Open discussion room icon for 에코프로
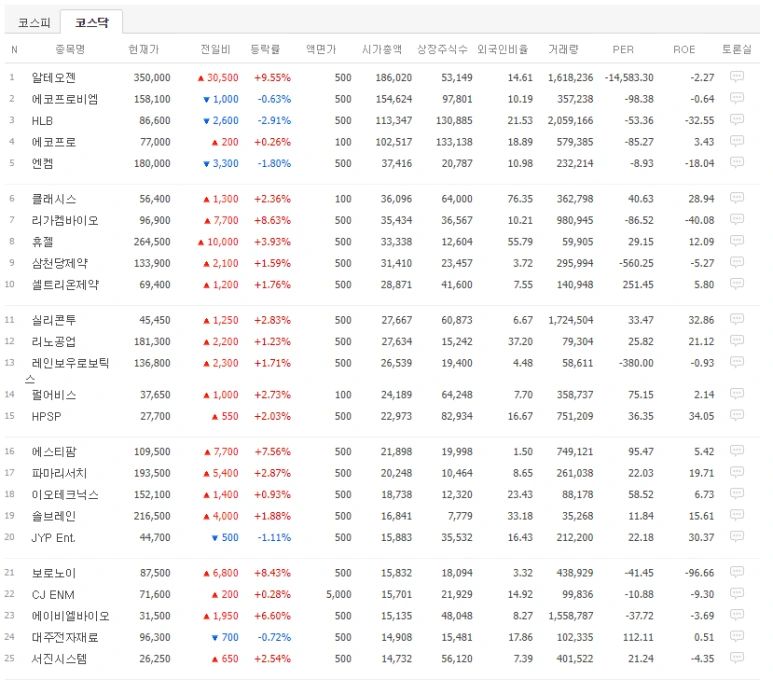 (737, 141)
